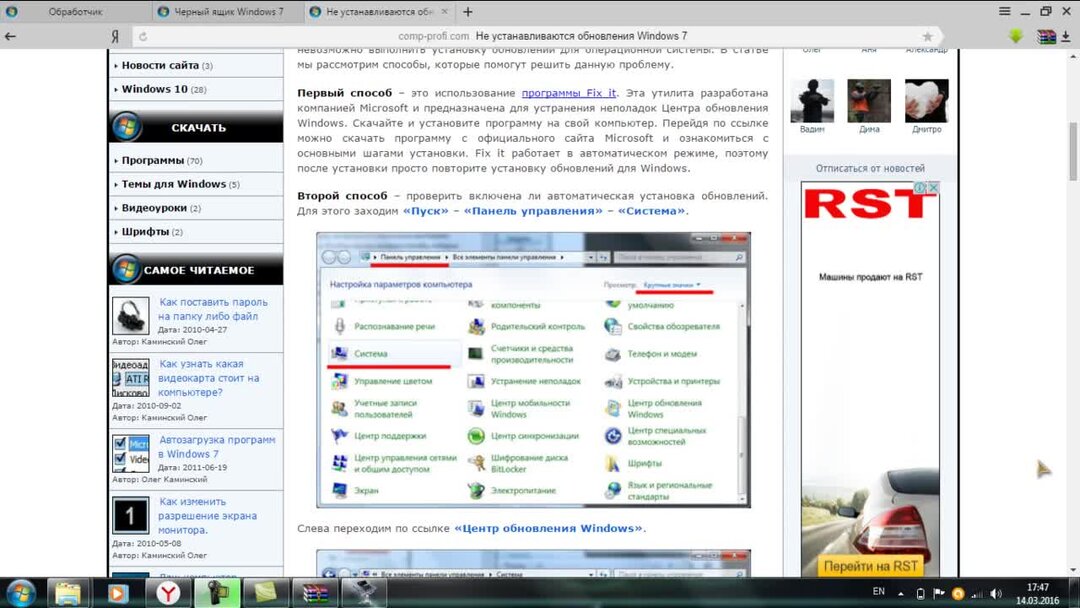Close the 'Не устанавливаются обн' tab
Image resolution: width=1080 pixels, height=608 pixels.
444,12
